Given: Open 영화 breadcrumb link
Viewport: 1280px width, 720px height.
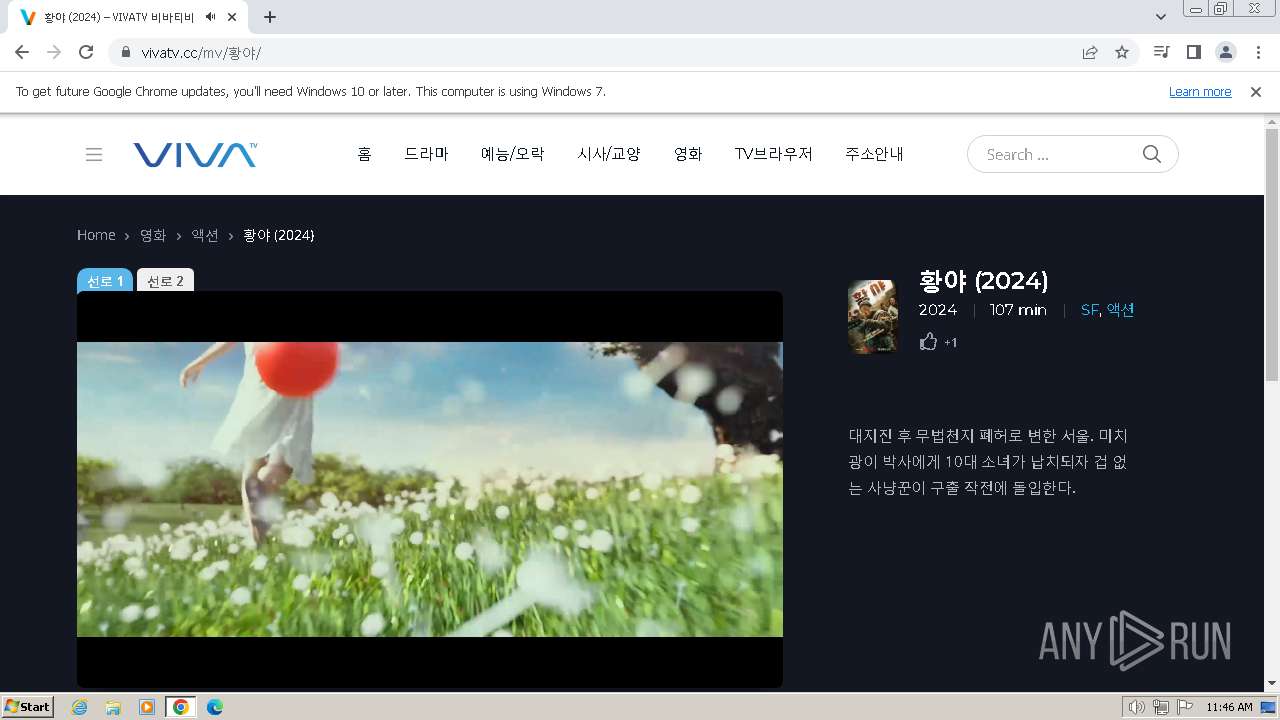Looking at the screenshot, I should coord(153,235).
